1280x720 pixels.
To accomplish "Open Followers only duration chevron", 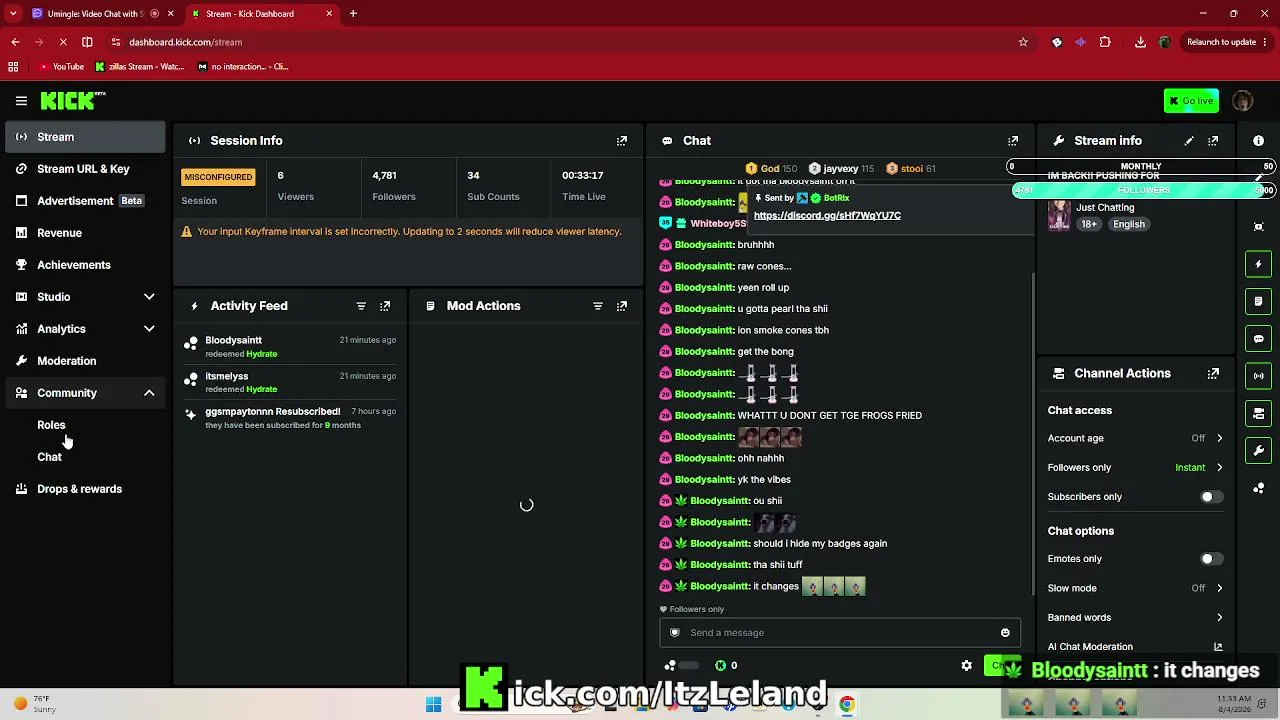I will 1219,468.
